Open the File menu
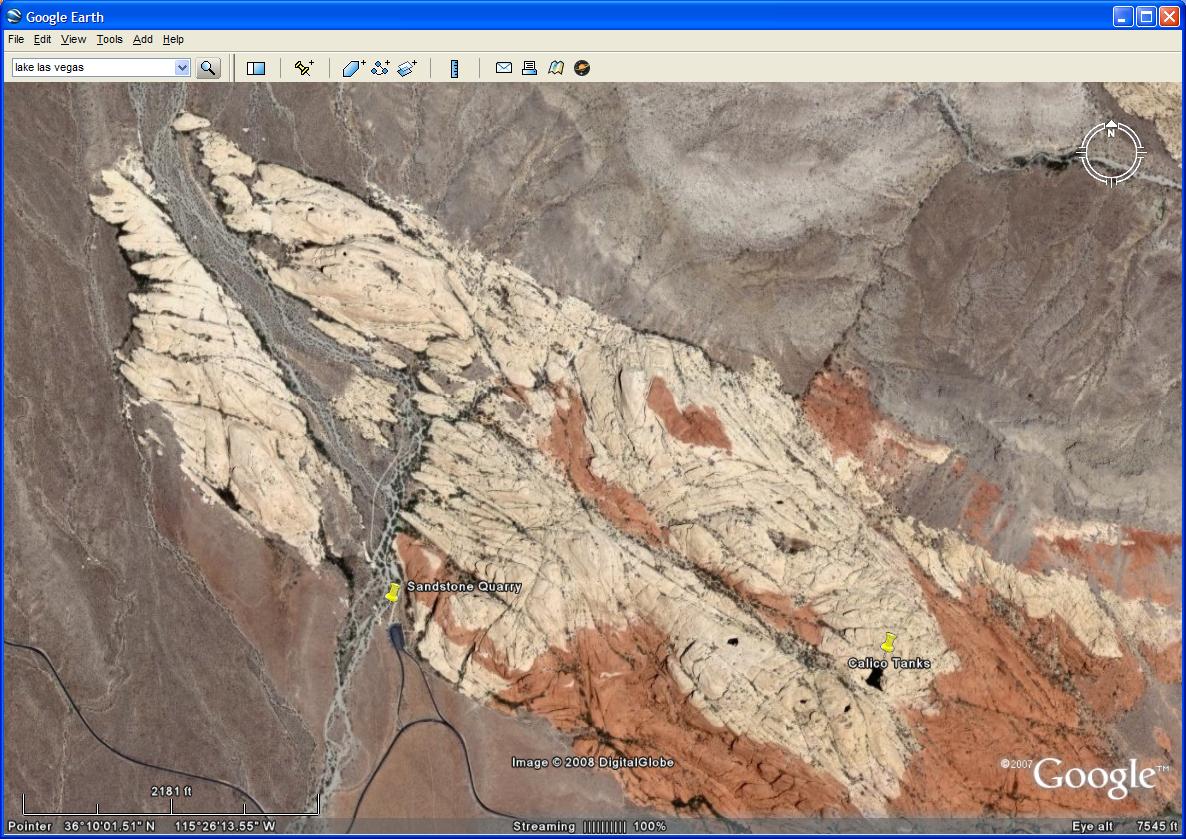 [16, 40]
